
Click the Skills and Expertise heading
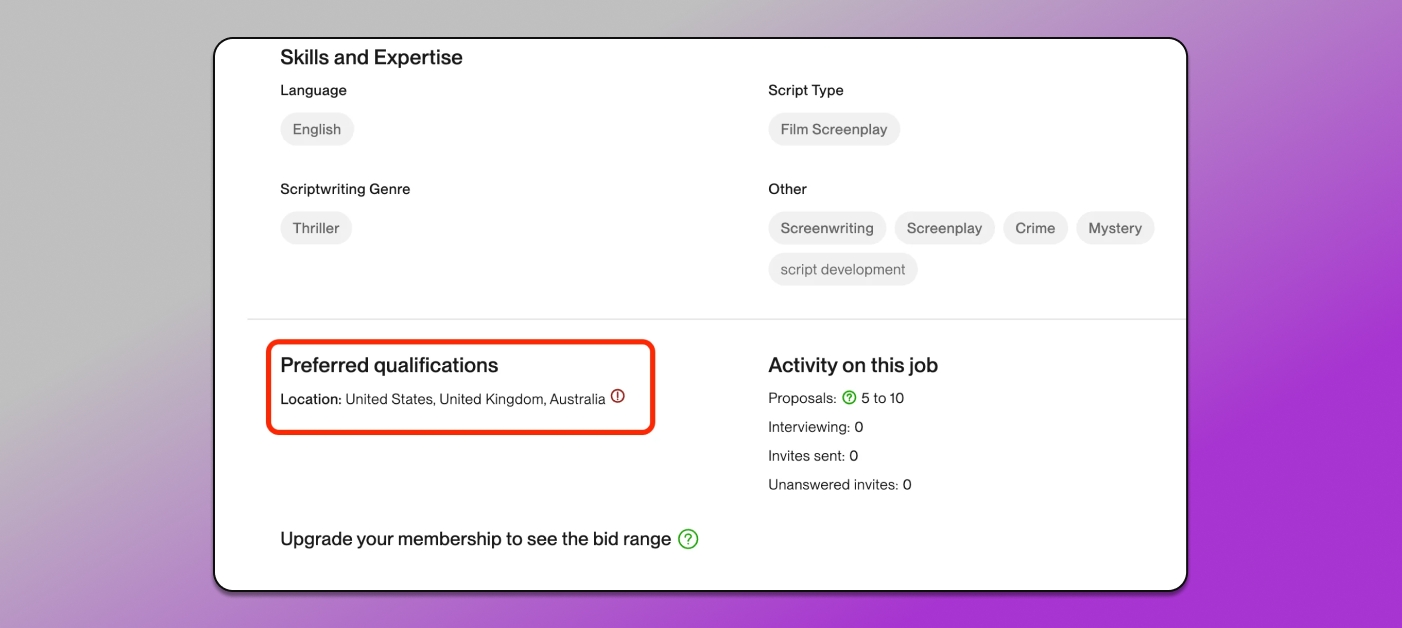[371, 57]
